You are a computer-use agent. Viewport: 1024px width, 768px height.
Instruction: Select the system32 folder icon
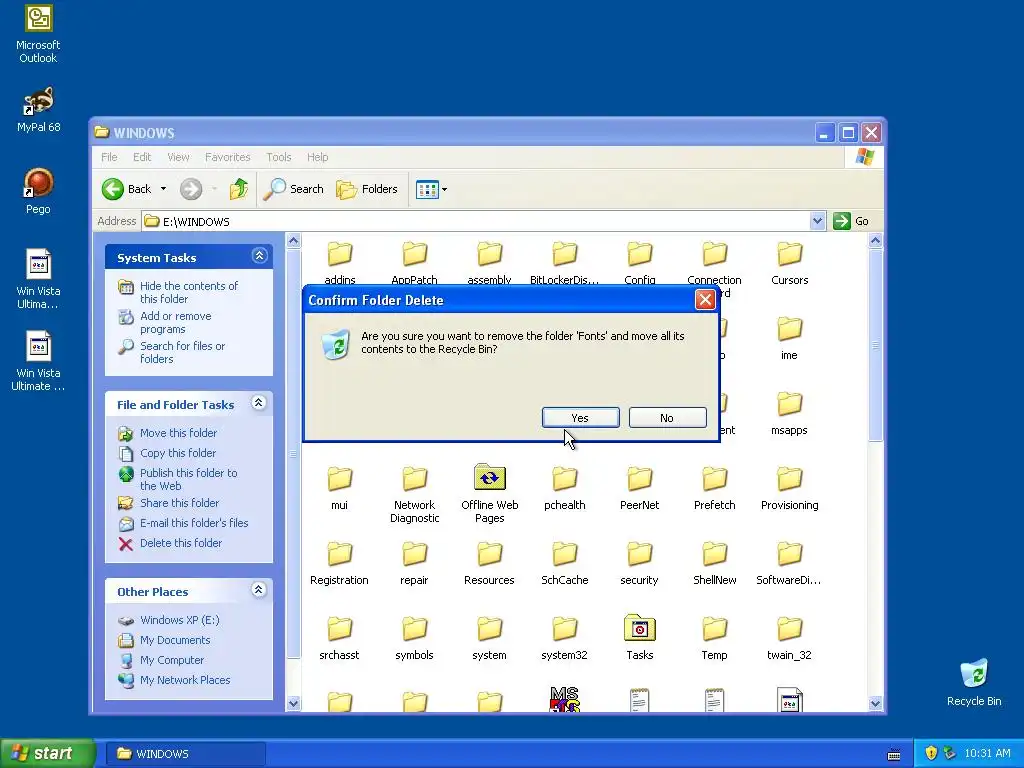coord(565,630)
